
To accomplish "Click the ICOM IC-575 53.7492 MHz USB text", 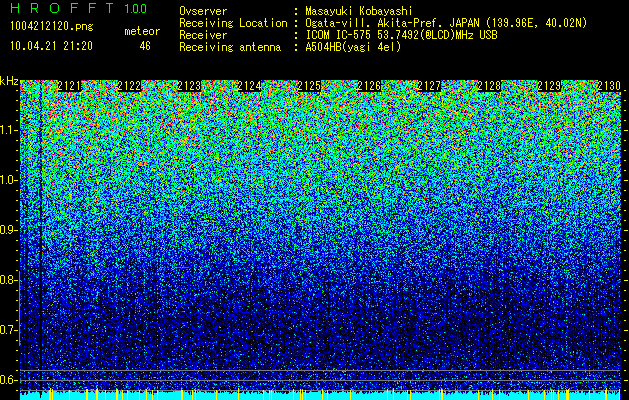I will (x=402, y=35).
